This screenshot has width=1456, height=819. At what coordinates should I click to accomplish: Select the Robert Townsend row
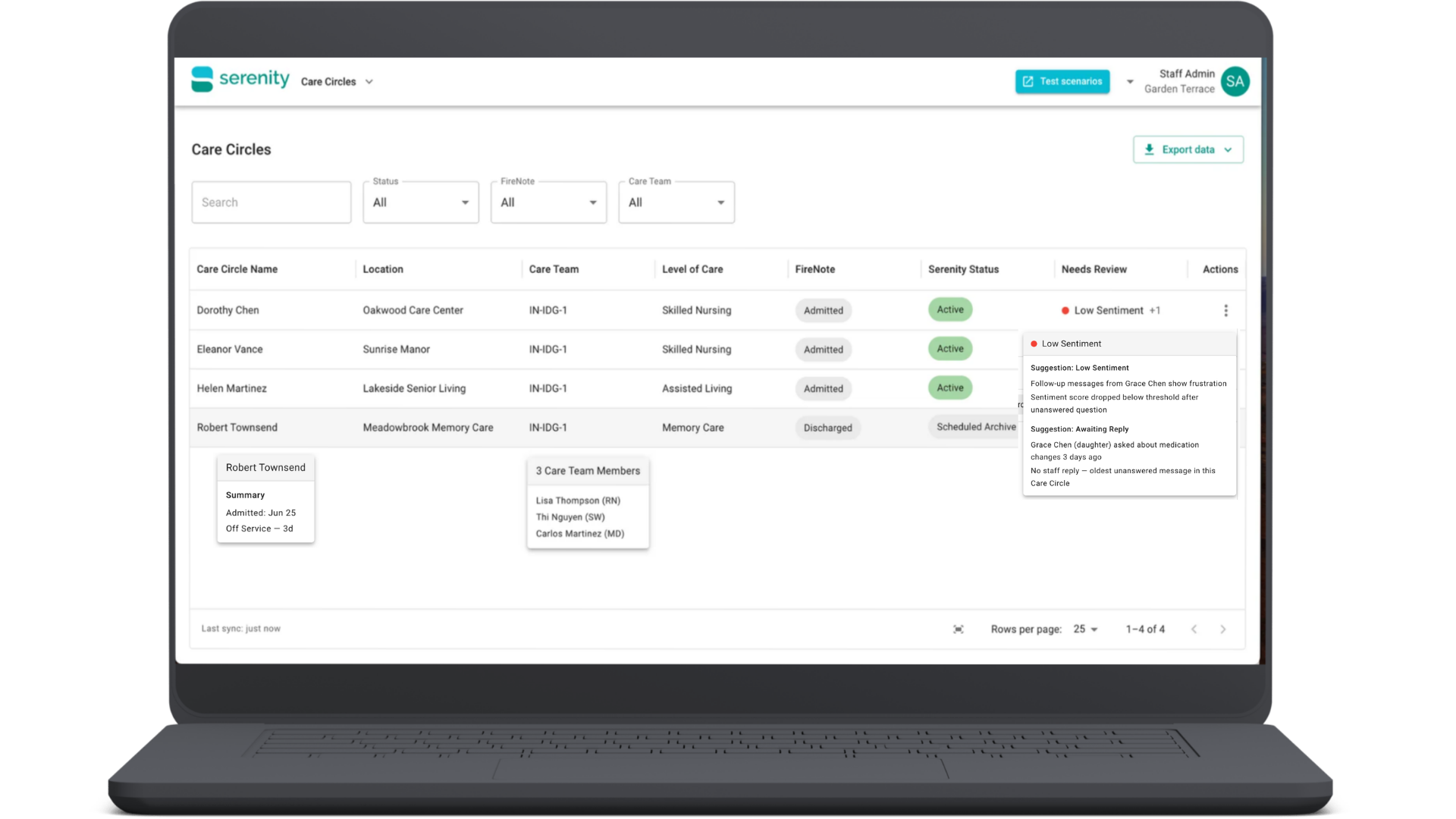click(604, 428)
